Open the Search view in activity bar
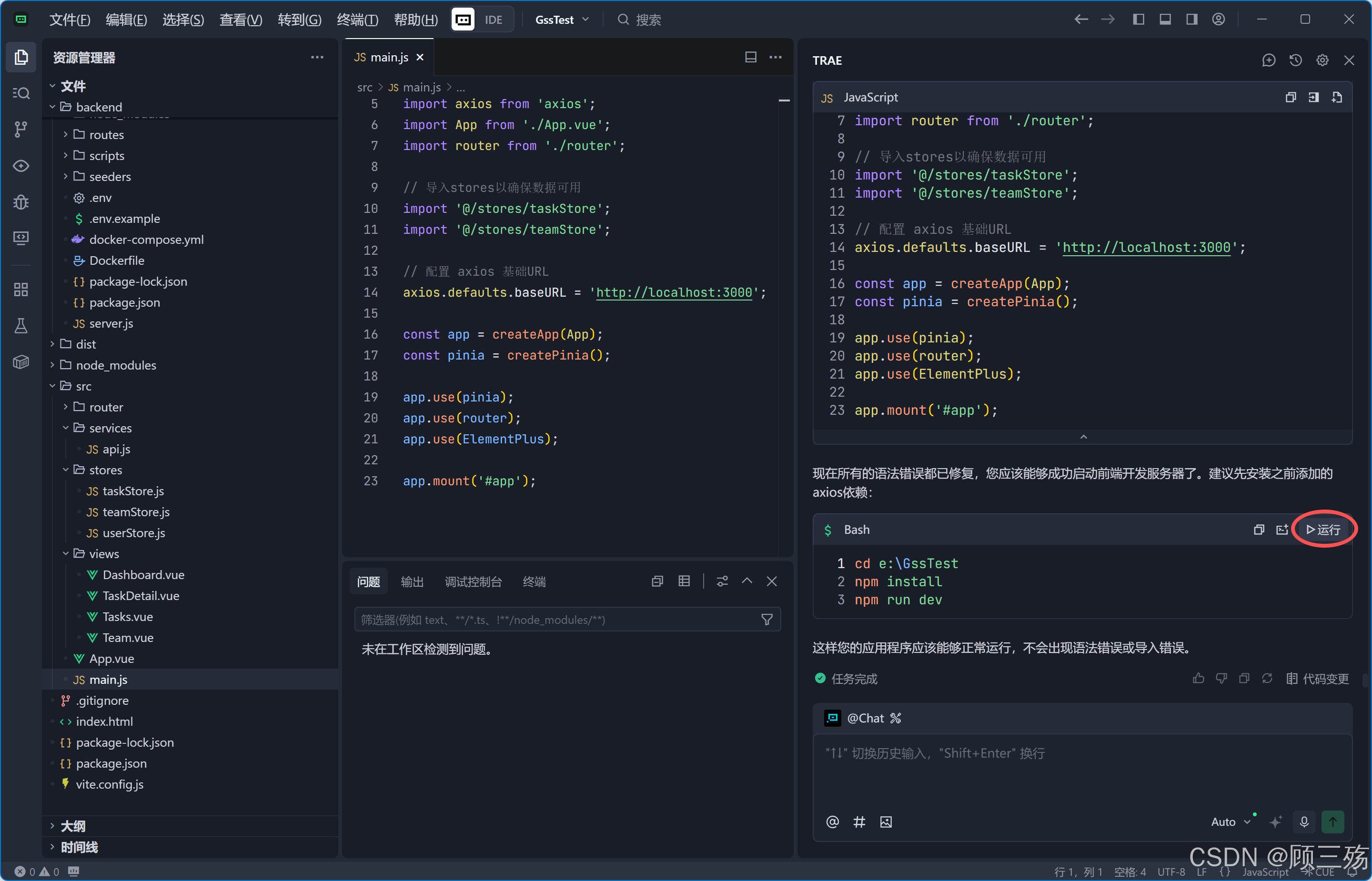 [x=20, y=93]
